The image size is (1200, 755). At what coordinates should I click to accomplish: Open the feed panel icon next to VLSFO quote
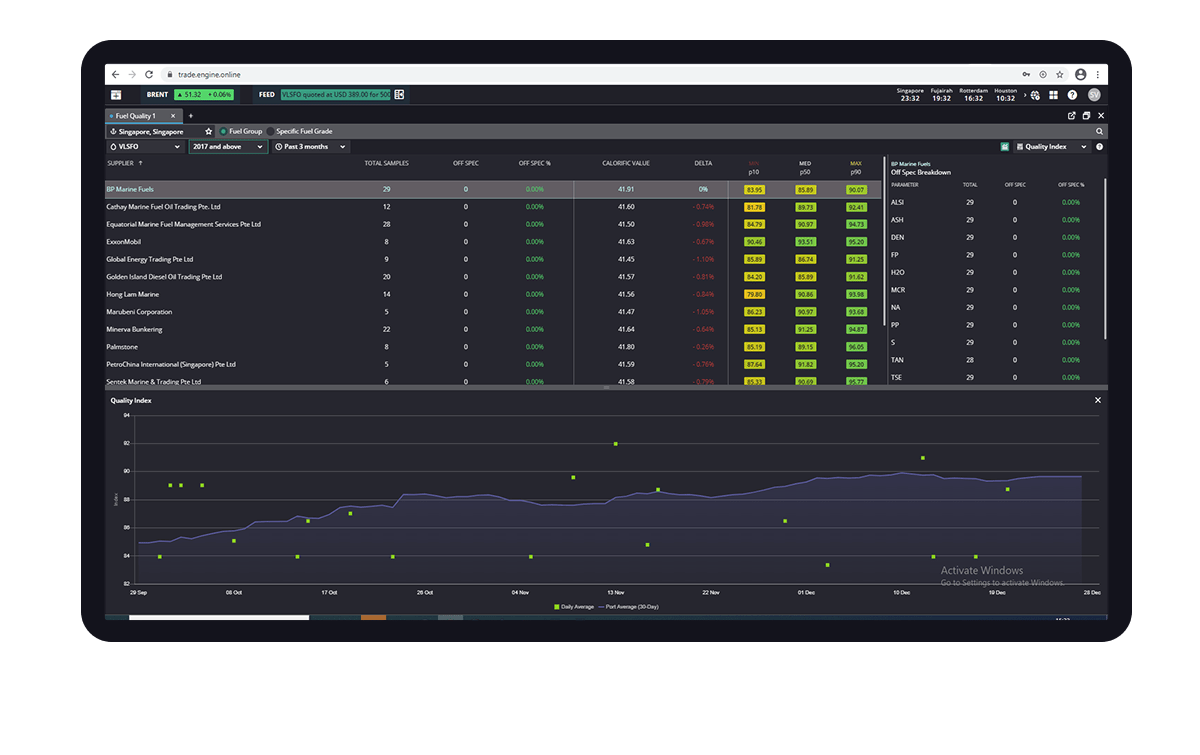(399, 95)
